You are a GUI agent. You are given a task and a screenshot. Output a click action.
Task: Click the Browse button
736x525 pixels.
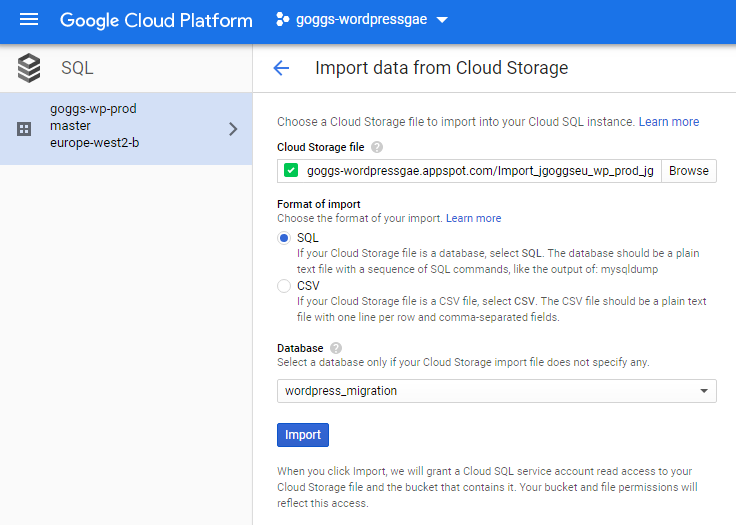[x=689, y=171]
